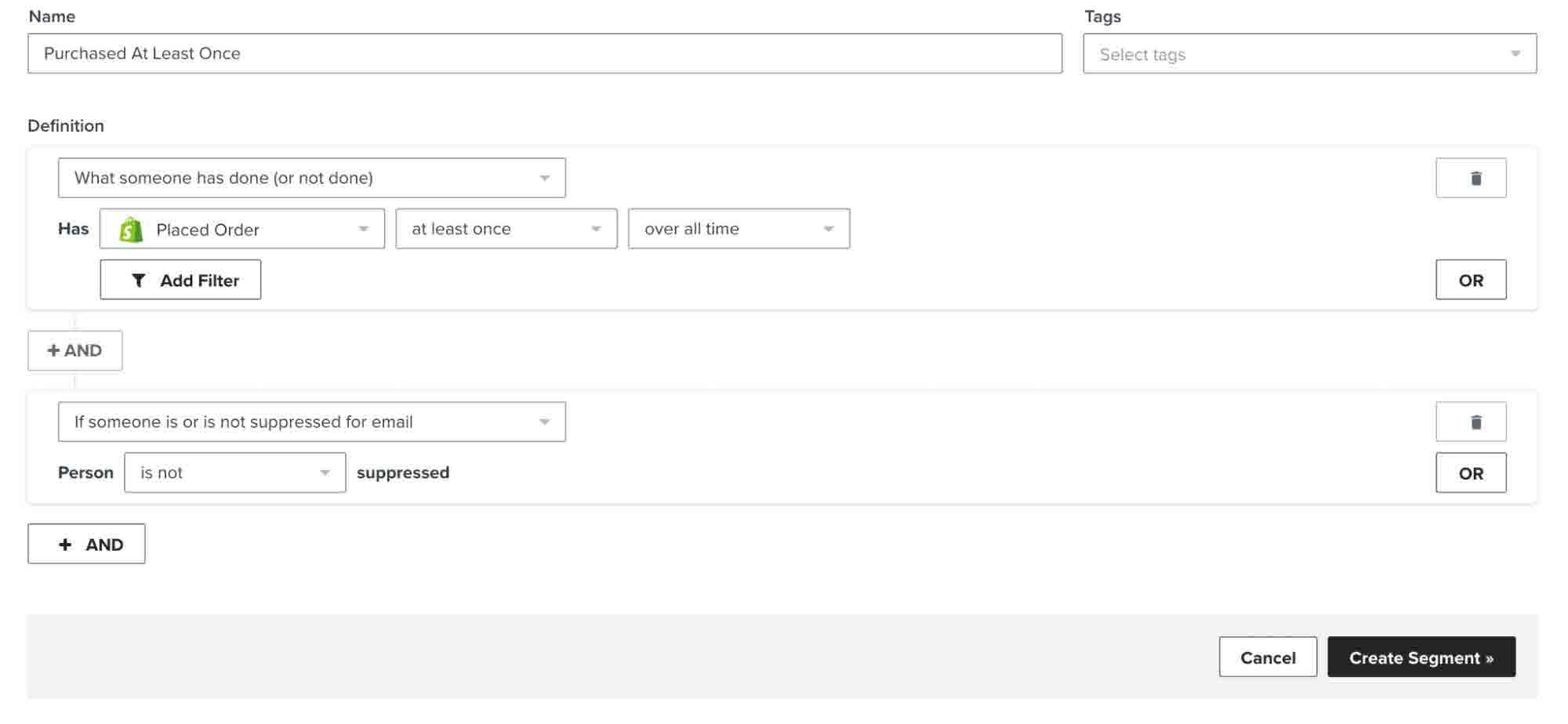
Task: Delete the email suppression condition with trash icon
Action: pos(1470,422)
